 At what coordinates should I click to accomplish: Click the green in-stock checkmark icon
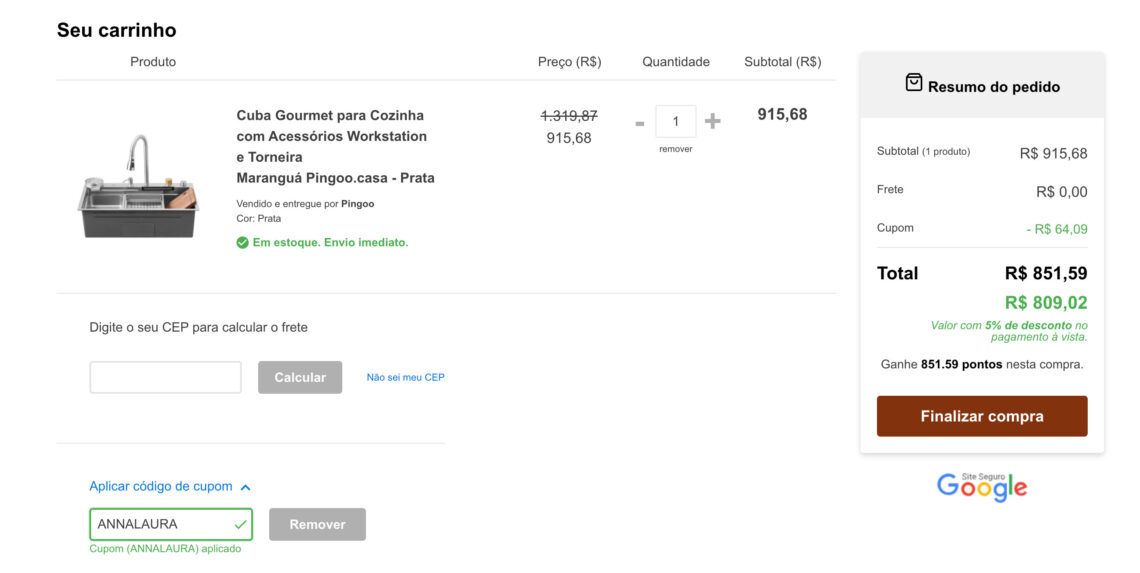click(242, 243)
